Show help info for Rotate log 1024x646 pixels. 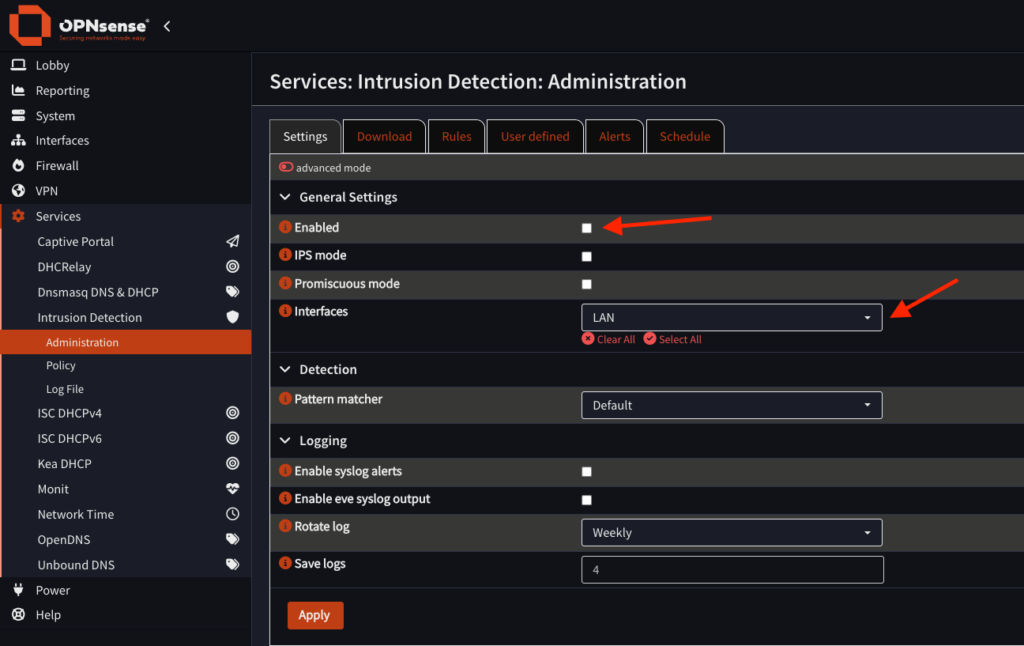[x=285, y=526]
